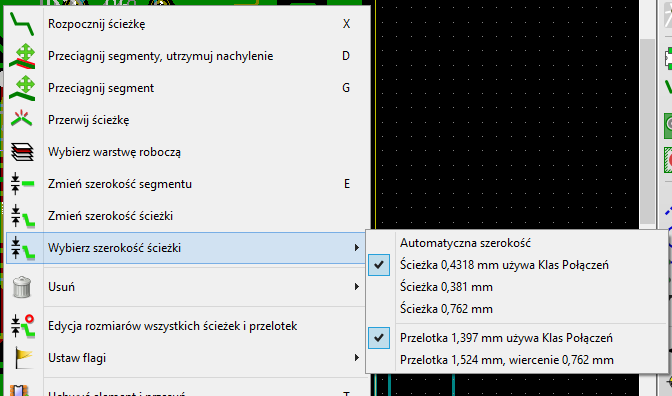Click the Rozpocznij ścieżkę track icon
Screen dimensions: 672x396
(x=22, y=24)
